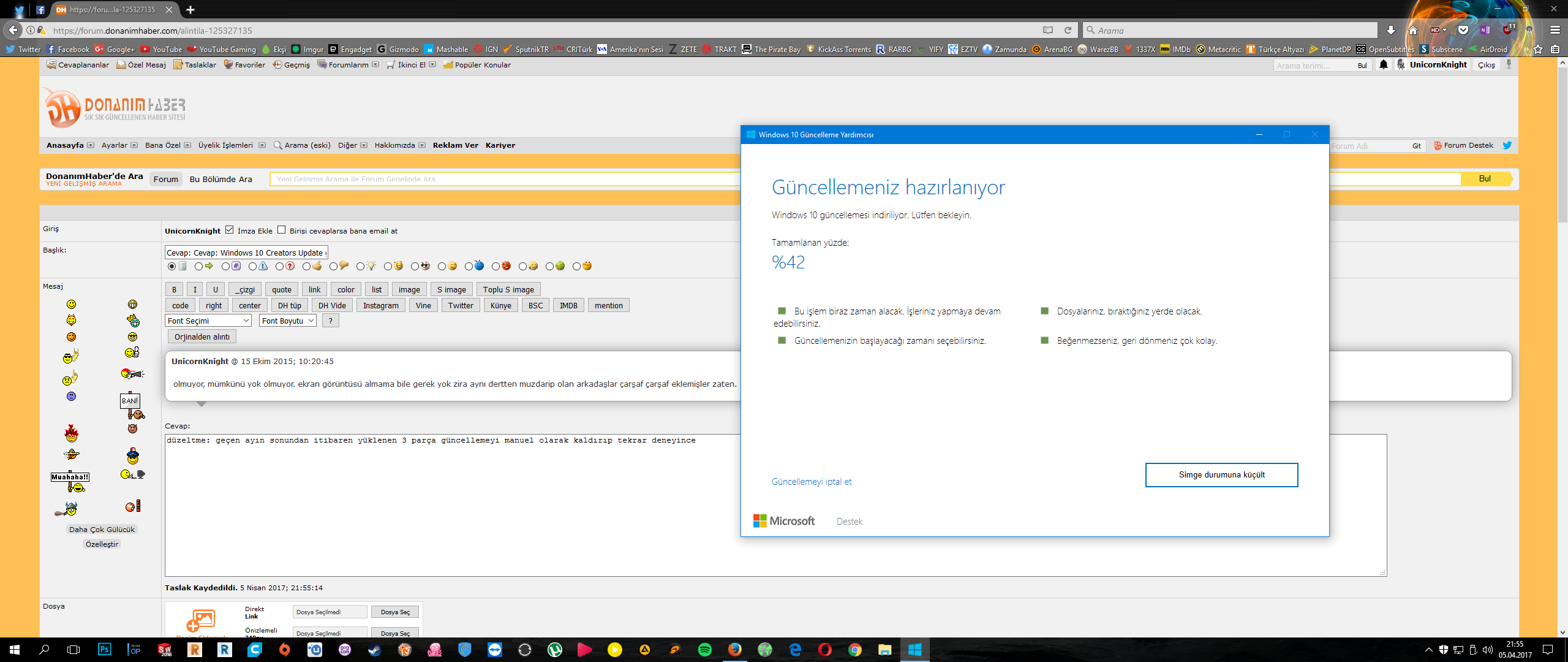Go to Firefox home page icon
Viewport: 1568px width, 662px height.
(x=1413, y=30)
